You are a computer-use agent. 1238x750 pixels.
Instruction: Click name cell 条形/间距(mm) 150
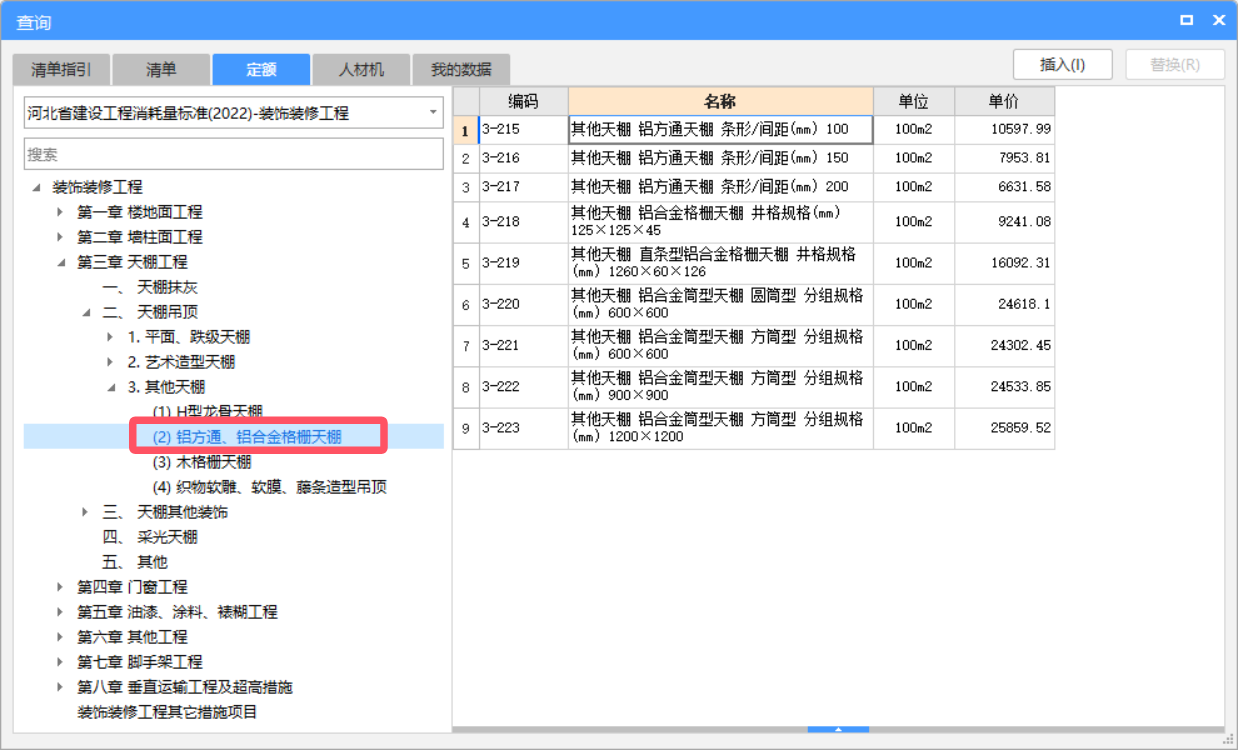pyautogui.click(x=720, y=158)
